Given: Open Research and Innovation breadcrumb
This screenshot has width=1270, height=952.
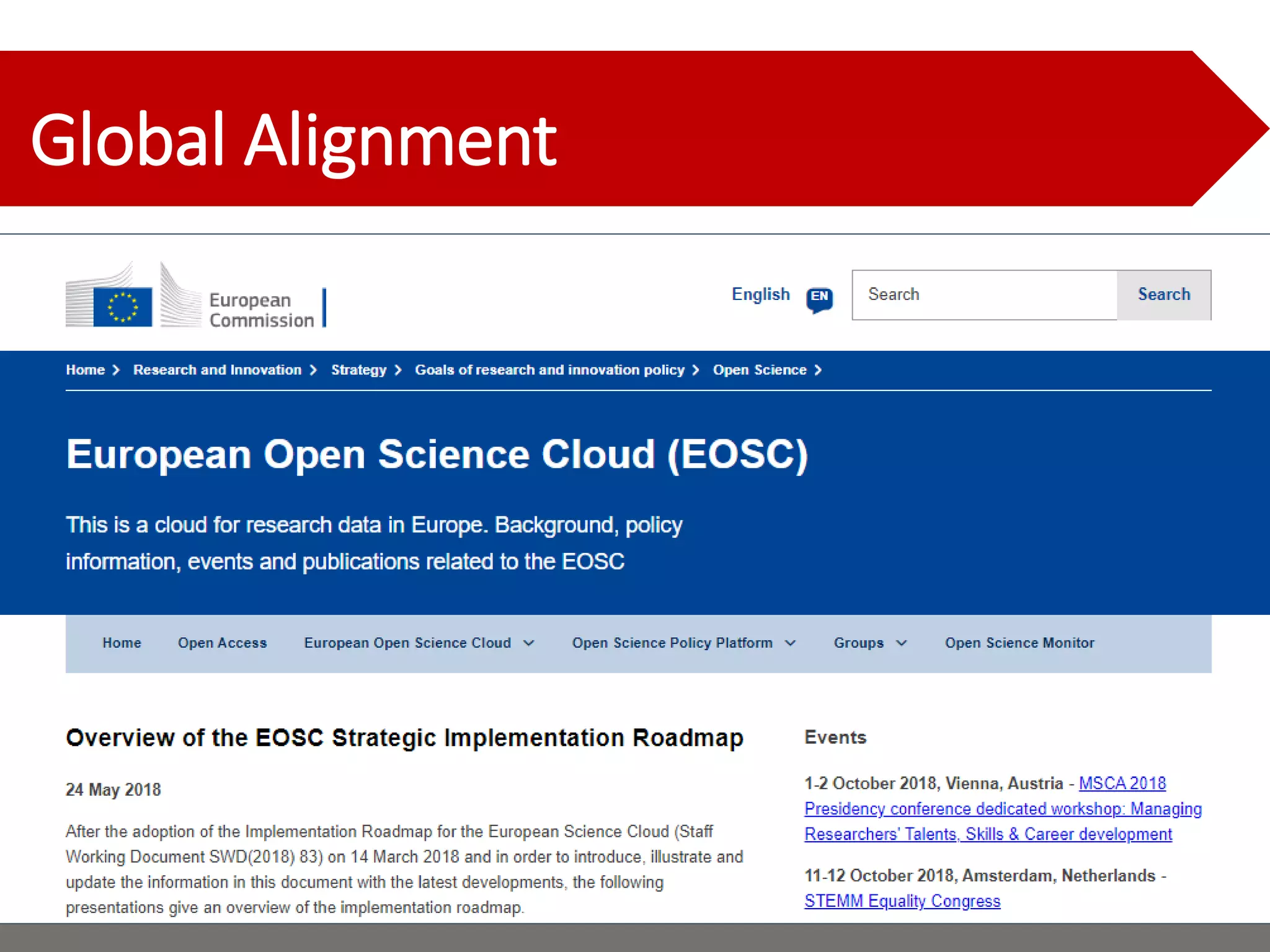Looking at the screenshot, I should click(217, 370).
